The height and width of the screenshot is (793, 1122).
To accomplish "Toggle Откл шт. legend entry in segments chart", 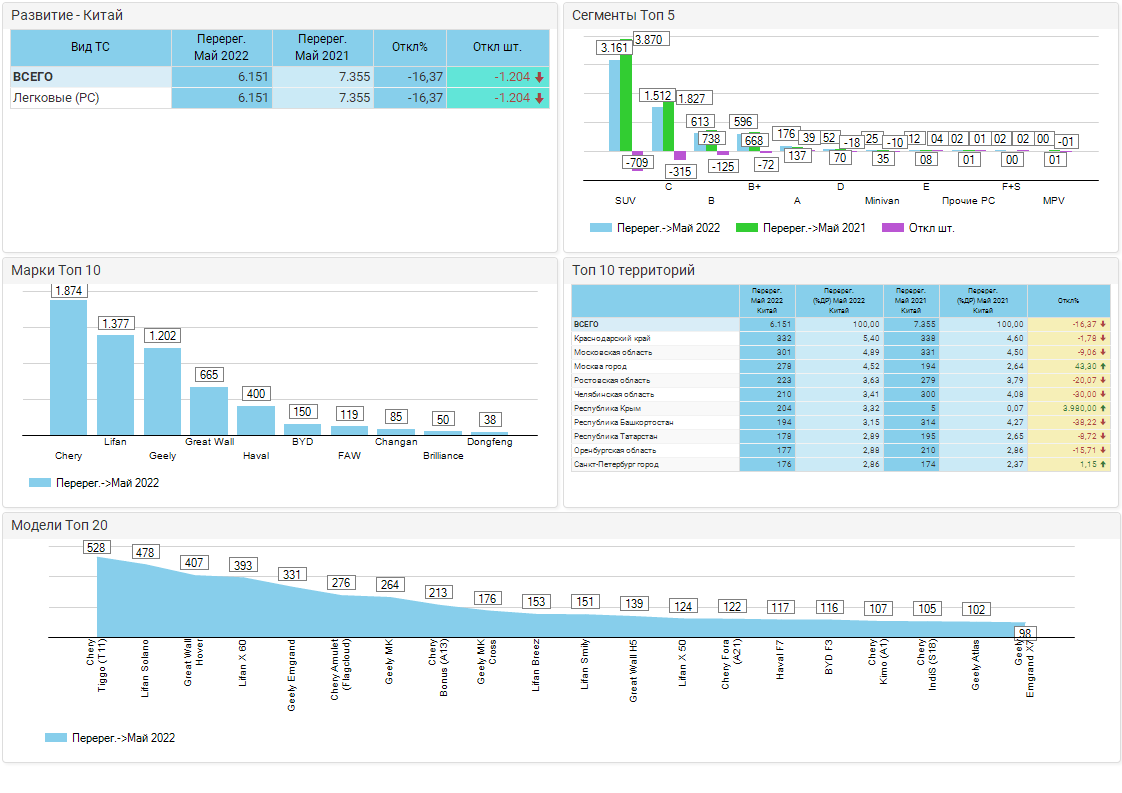I will click(x=918, y=228).
